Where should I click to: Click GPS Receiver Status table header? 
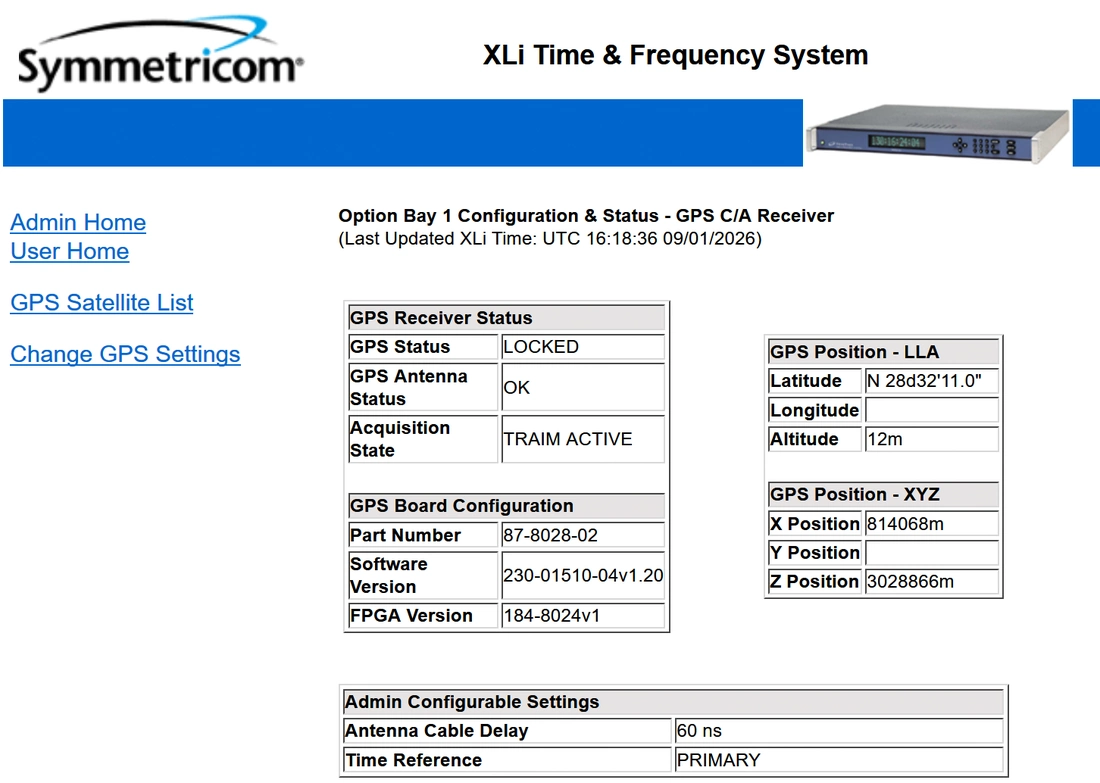pos(507,318)
